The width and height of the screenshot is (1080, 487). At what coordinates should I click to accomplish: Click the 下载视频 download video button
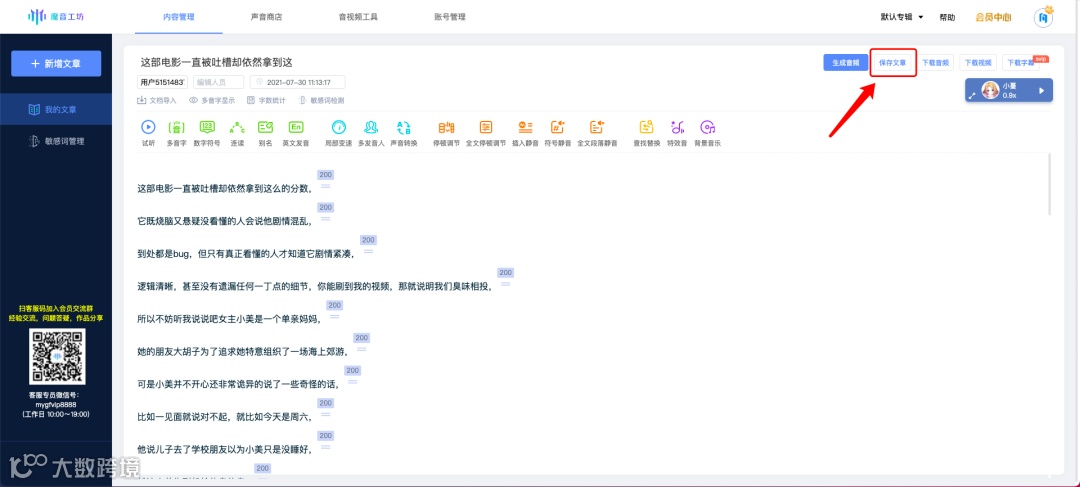[978, 62]
